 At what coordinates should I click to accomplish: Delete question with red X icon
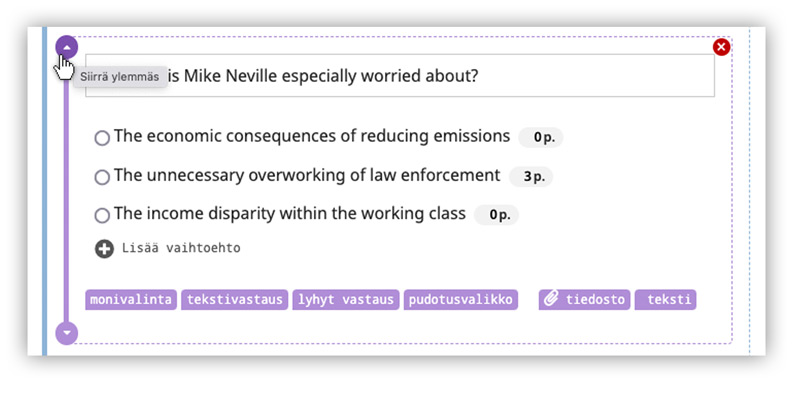721,47
